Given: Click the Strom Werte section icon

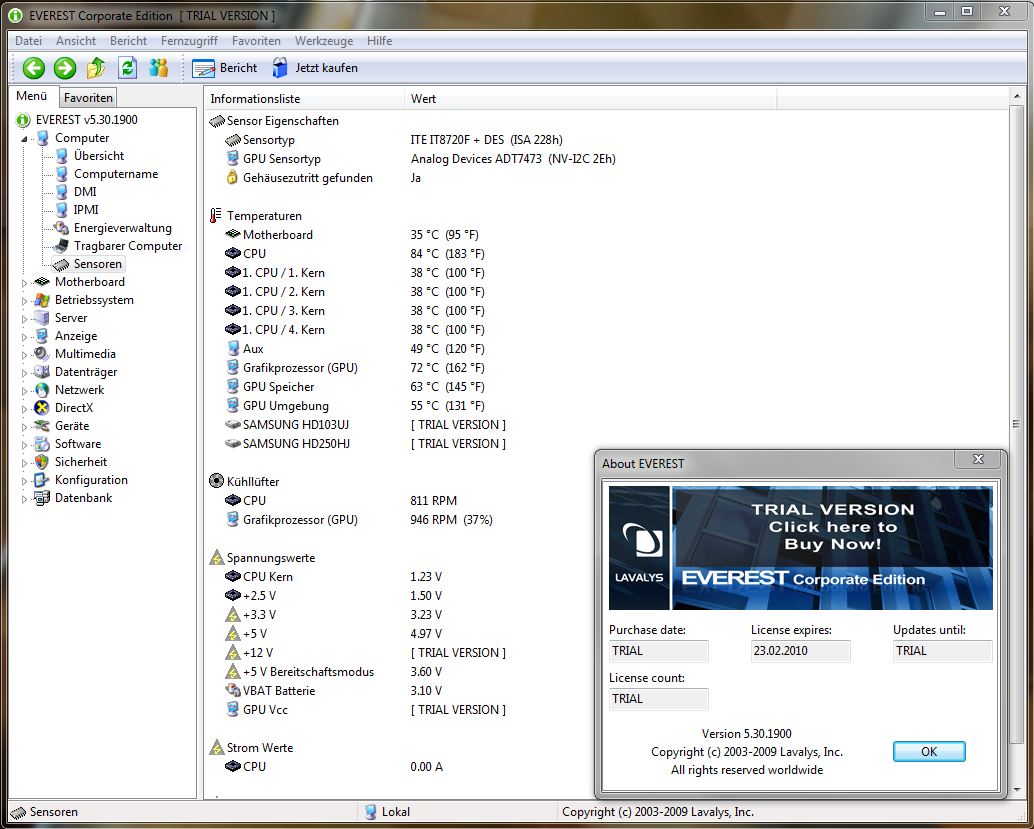Looking at the screenshot, I should coord(217,748).
